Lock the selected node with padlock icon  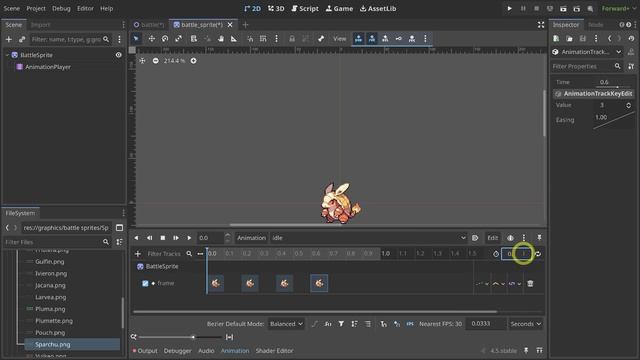point(292,39)
